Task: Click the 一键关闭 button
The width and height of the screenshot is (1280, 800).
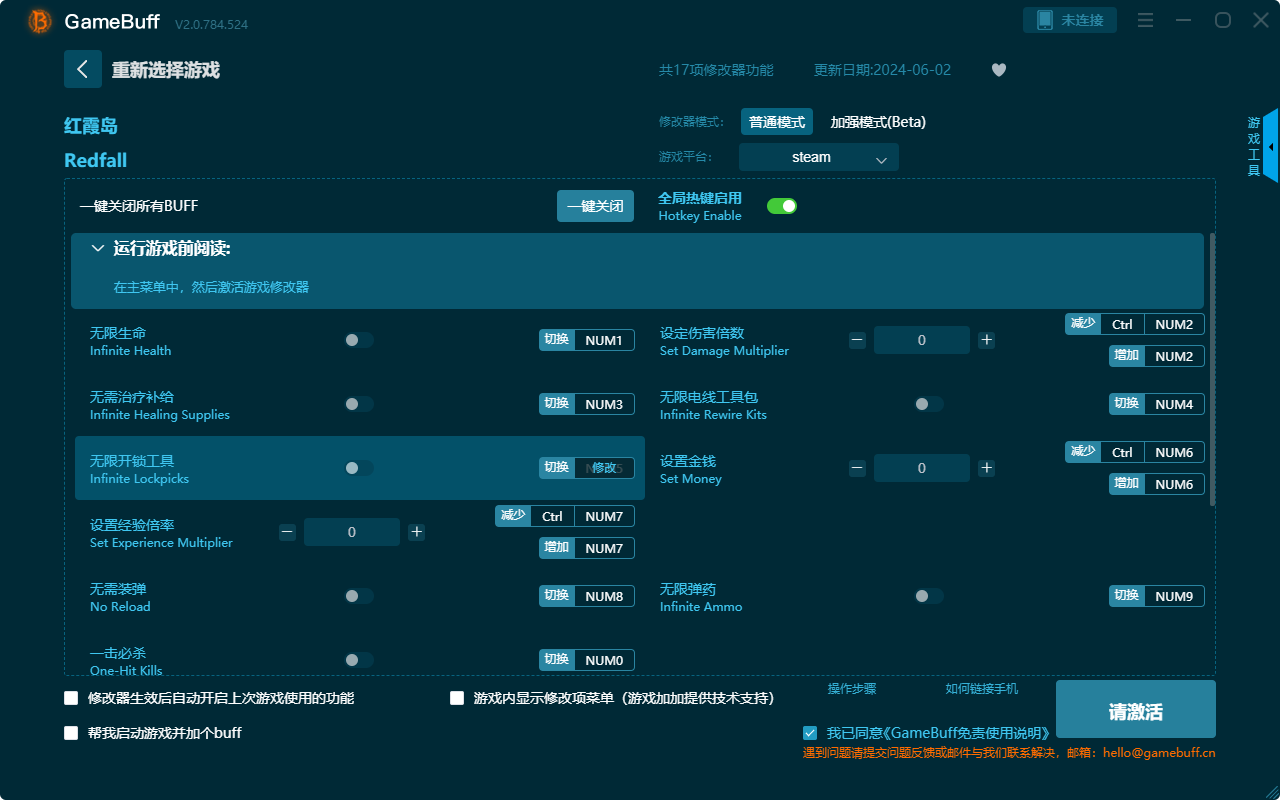Action: coord(595,206)
